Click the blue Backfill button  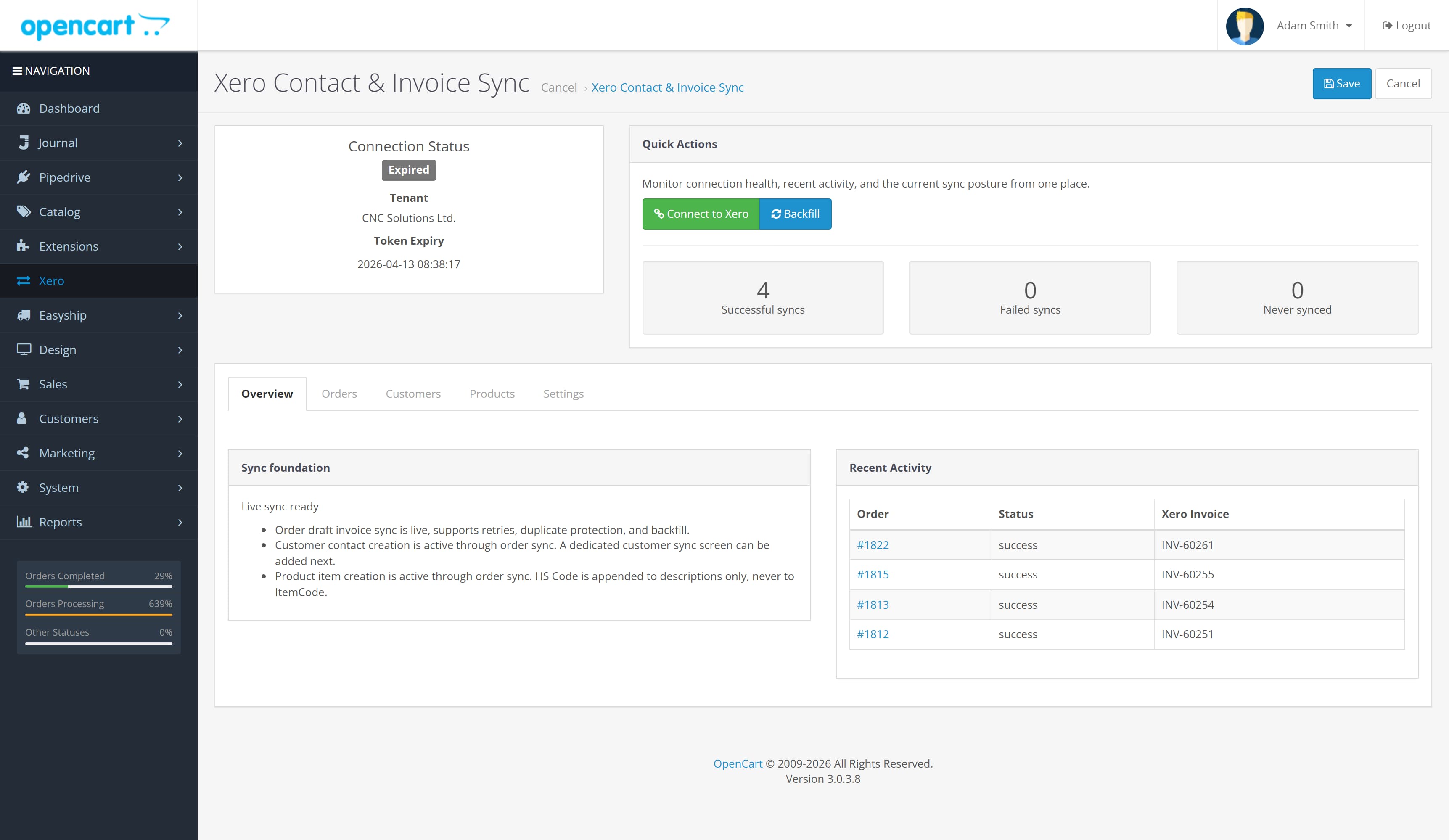coord(795,214)
